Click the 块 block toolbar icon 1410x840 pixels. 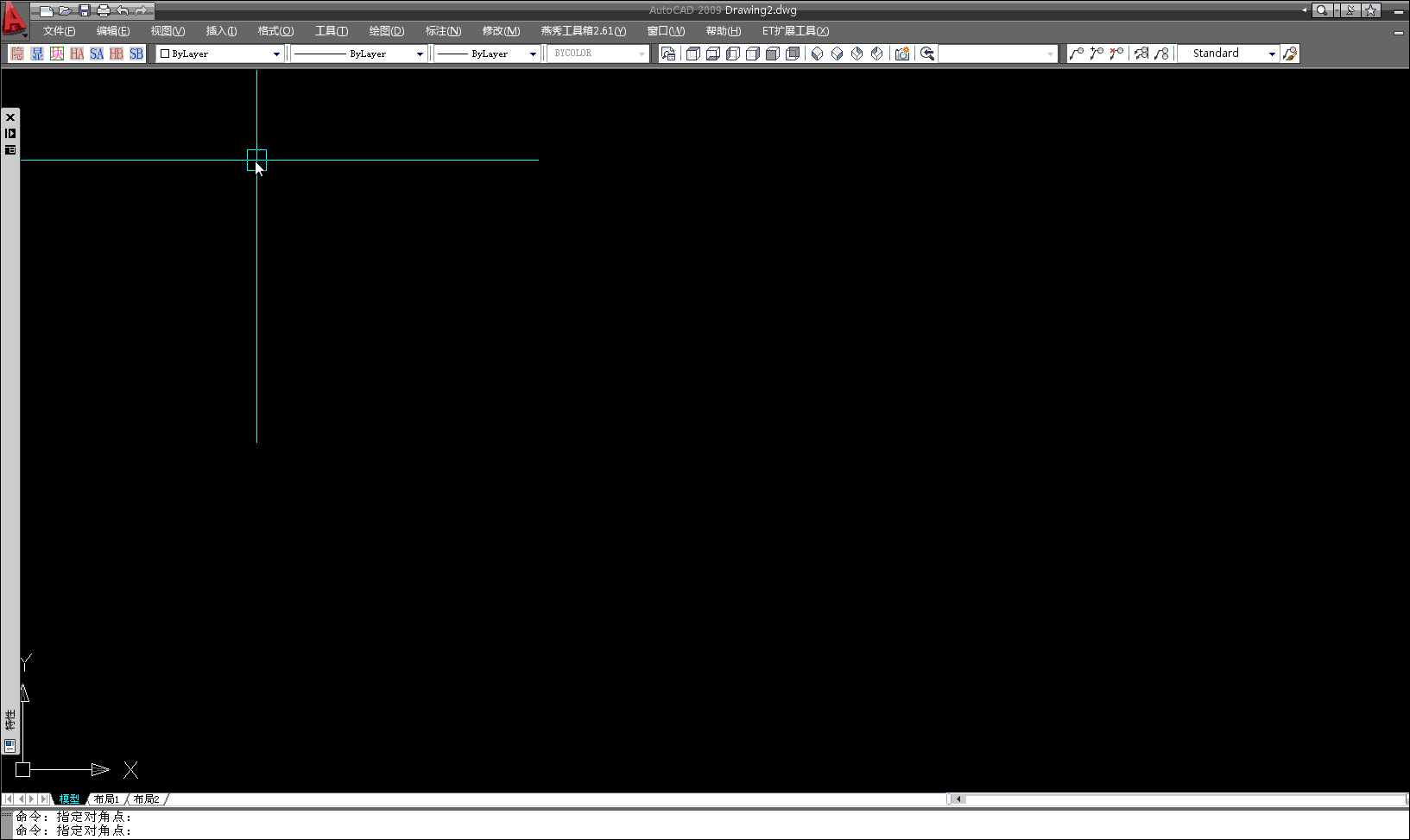[57, 54]
